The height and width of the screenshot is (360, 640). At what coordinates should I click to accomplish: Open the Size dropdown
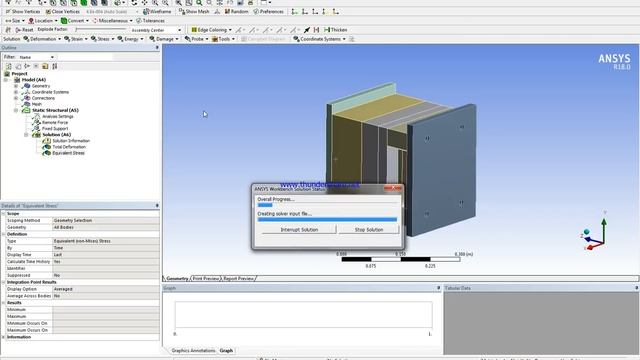pos(14,21)
